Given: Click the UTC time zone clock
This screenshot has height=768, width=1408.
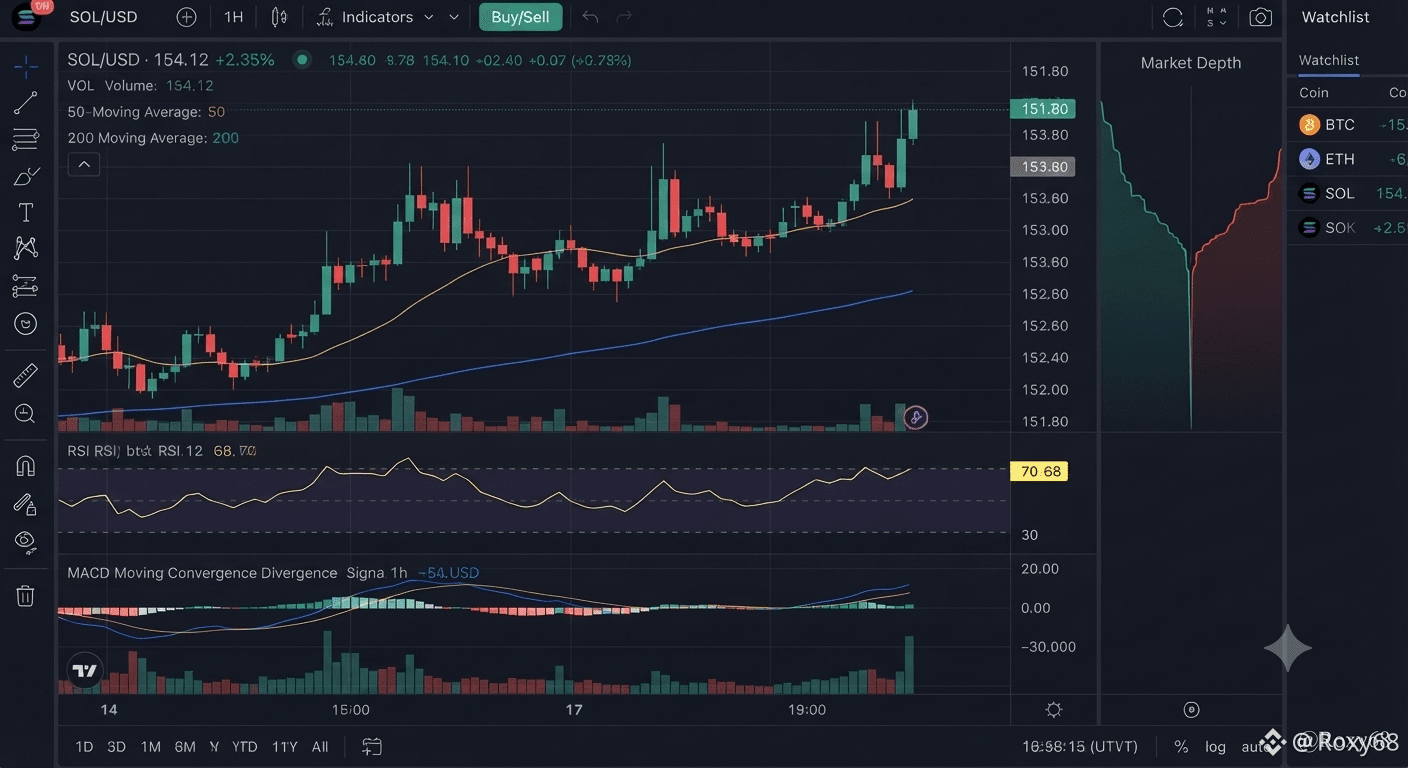Looking at the screenshot, I should point(1081,747).
